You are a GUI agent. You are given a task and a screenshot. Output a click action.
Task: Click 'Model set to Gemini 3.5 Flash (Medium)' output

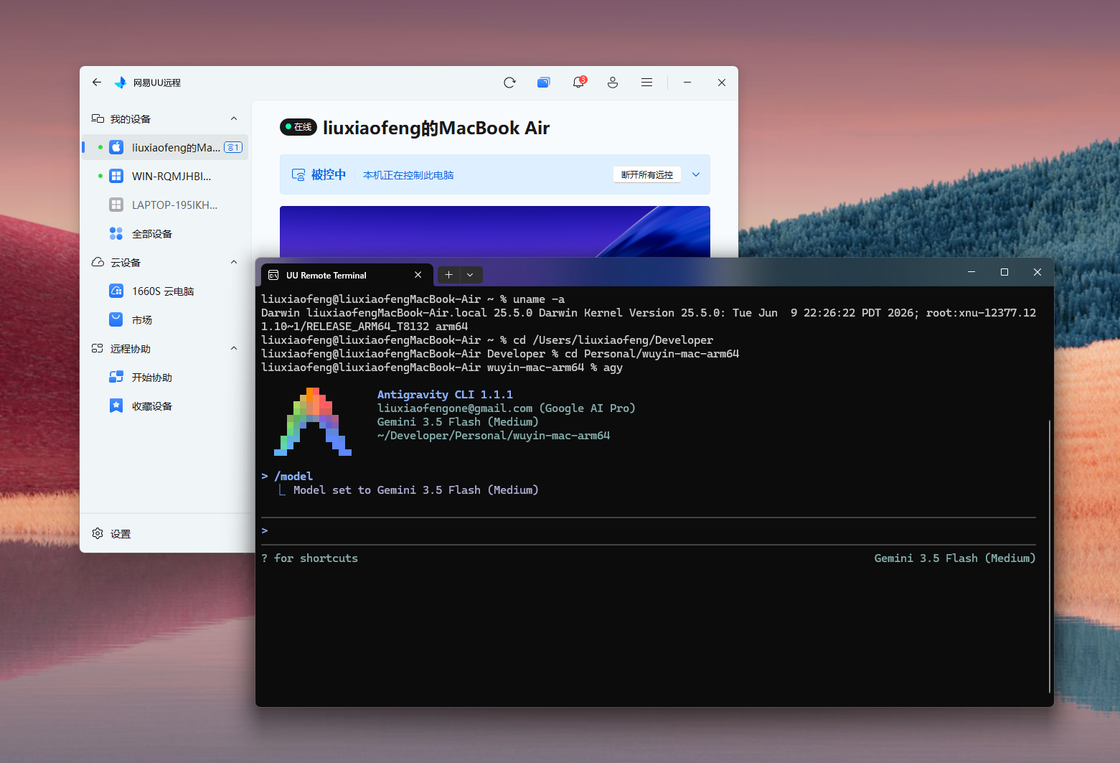(x=416, y=490)
